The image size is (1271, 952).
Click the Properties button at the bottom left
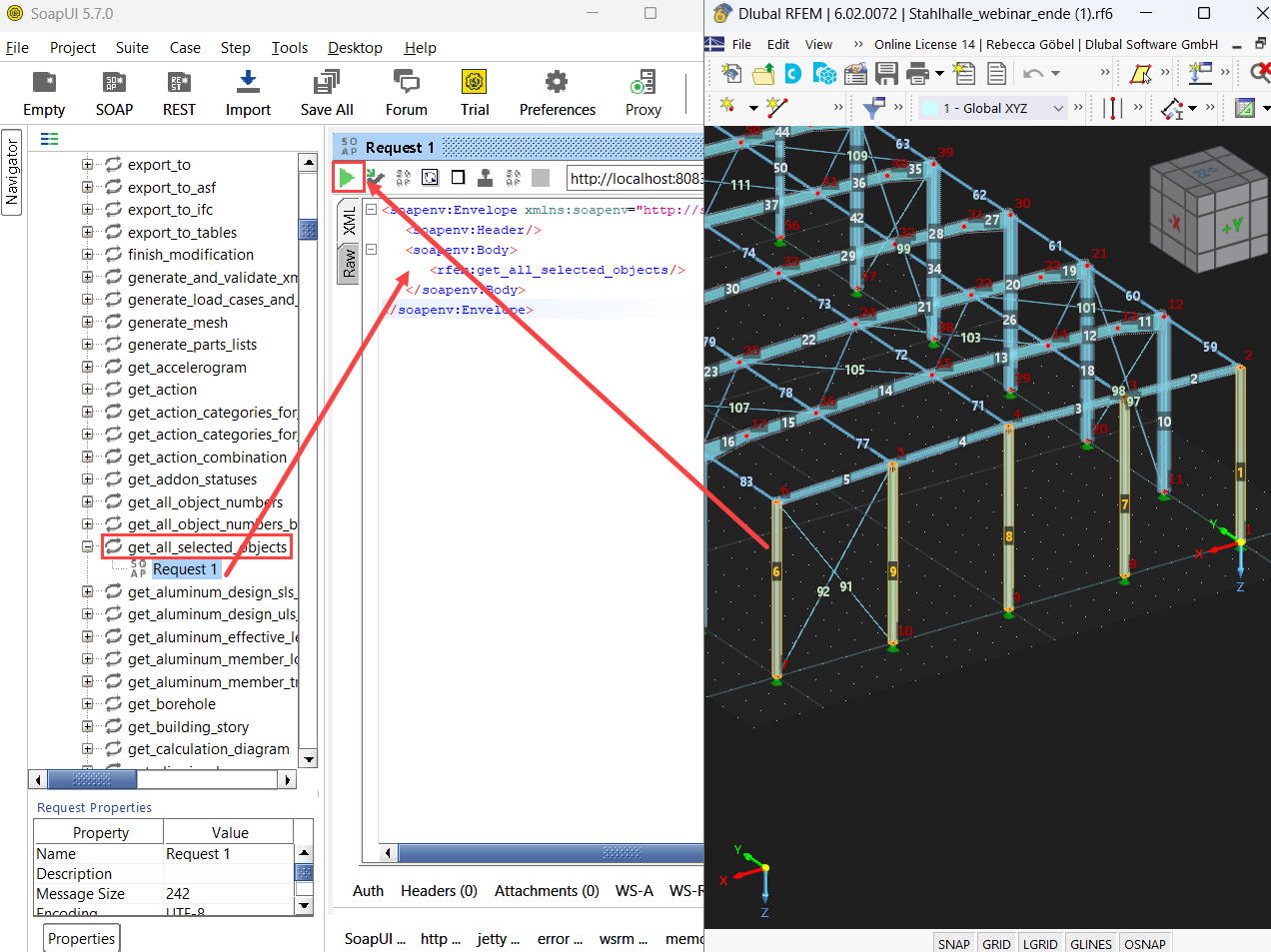[81, 938]
